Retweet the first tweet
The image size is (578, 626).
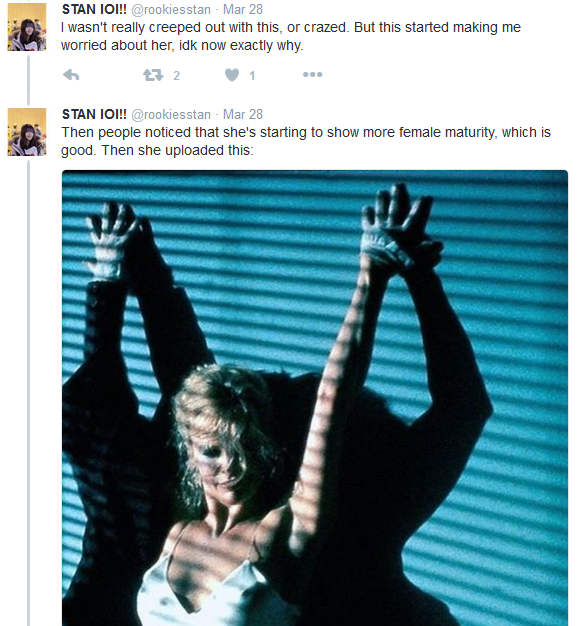pyautogui.click(x=153, y=75)
